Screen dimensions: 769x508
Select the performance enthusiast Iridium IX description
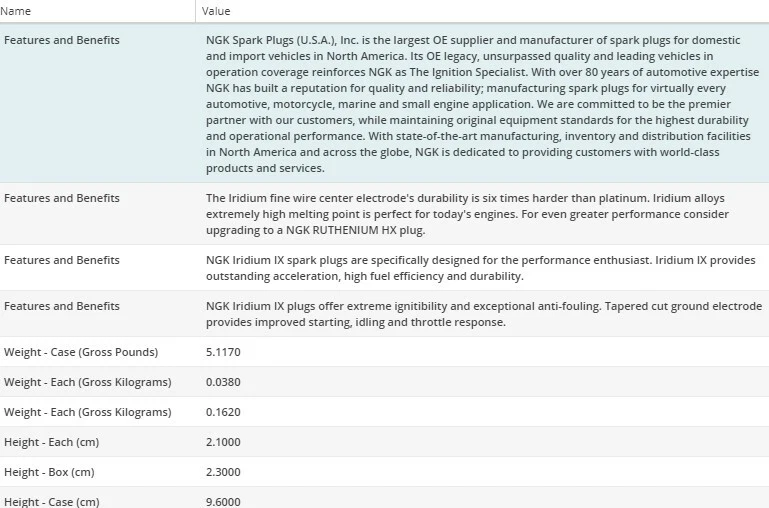pyautogui.click(x=480, y=268)
